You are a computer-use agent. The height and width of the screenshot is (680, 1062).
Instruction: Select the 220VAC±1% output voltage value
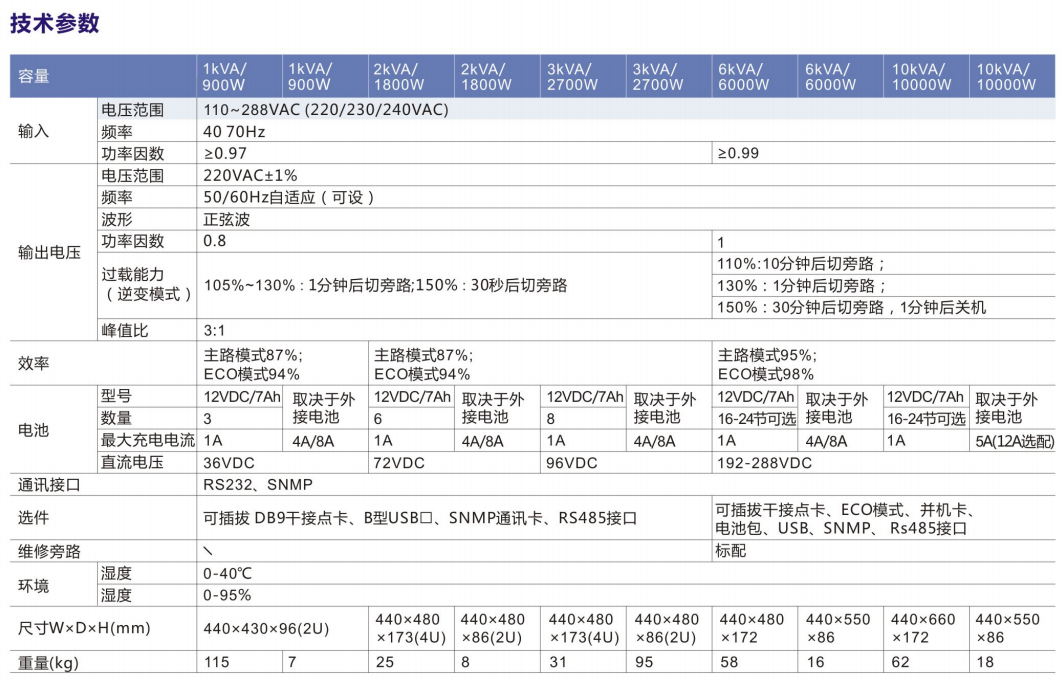[251, 175]
